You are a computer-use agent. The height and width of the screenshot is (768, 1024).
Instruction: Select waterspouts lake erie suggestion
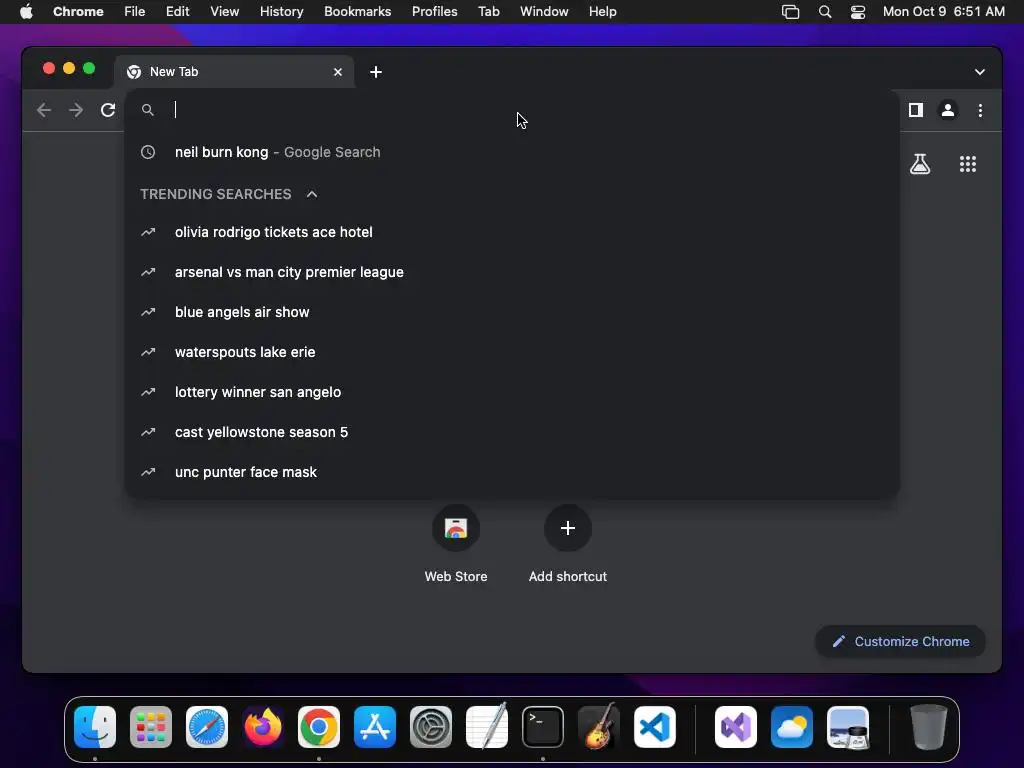pos(511,352)
